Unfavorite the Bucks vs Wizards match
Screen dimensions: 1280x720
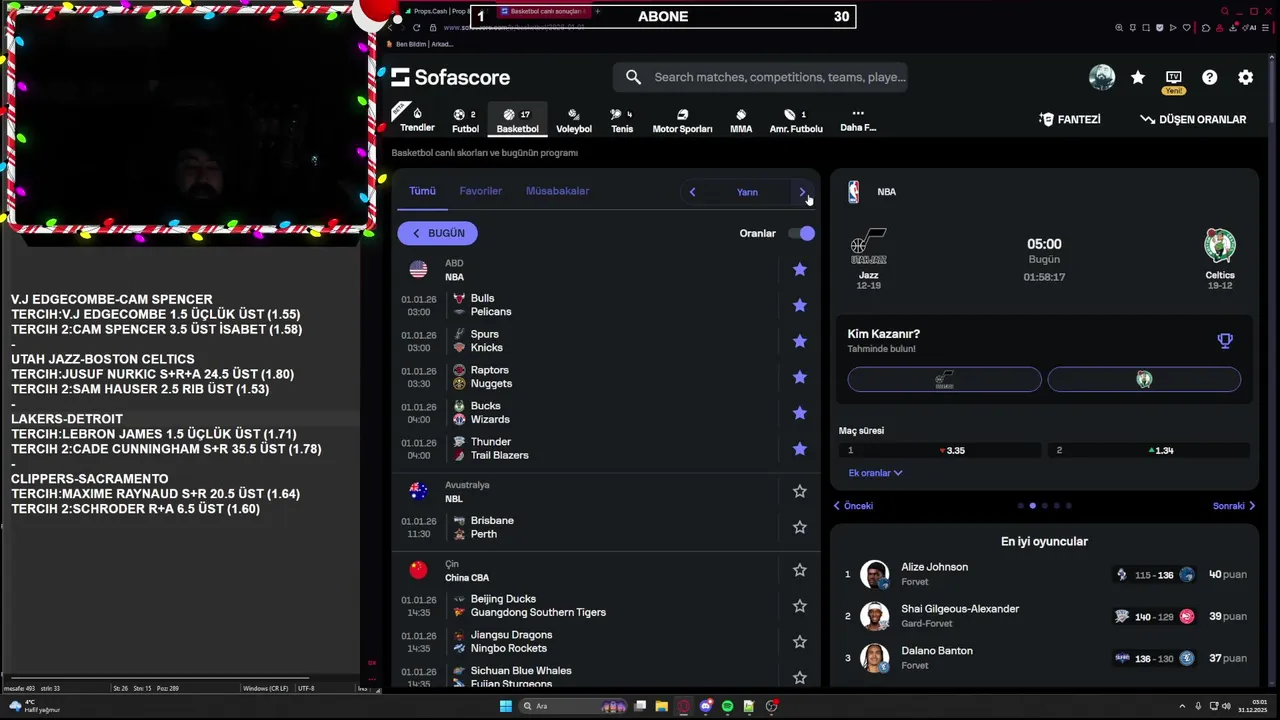(800, 413)
